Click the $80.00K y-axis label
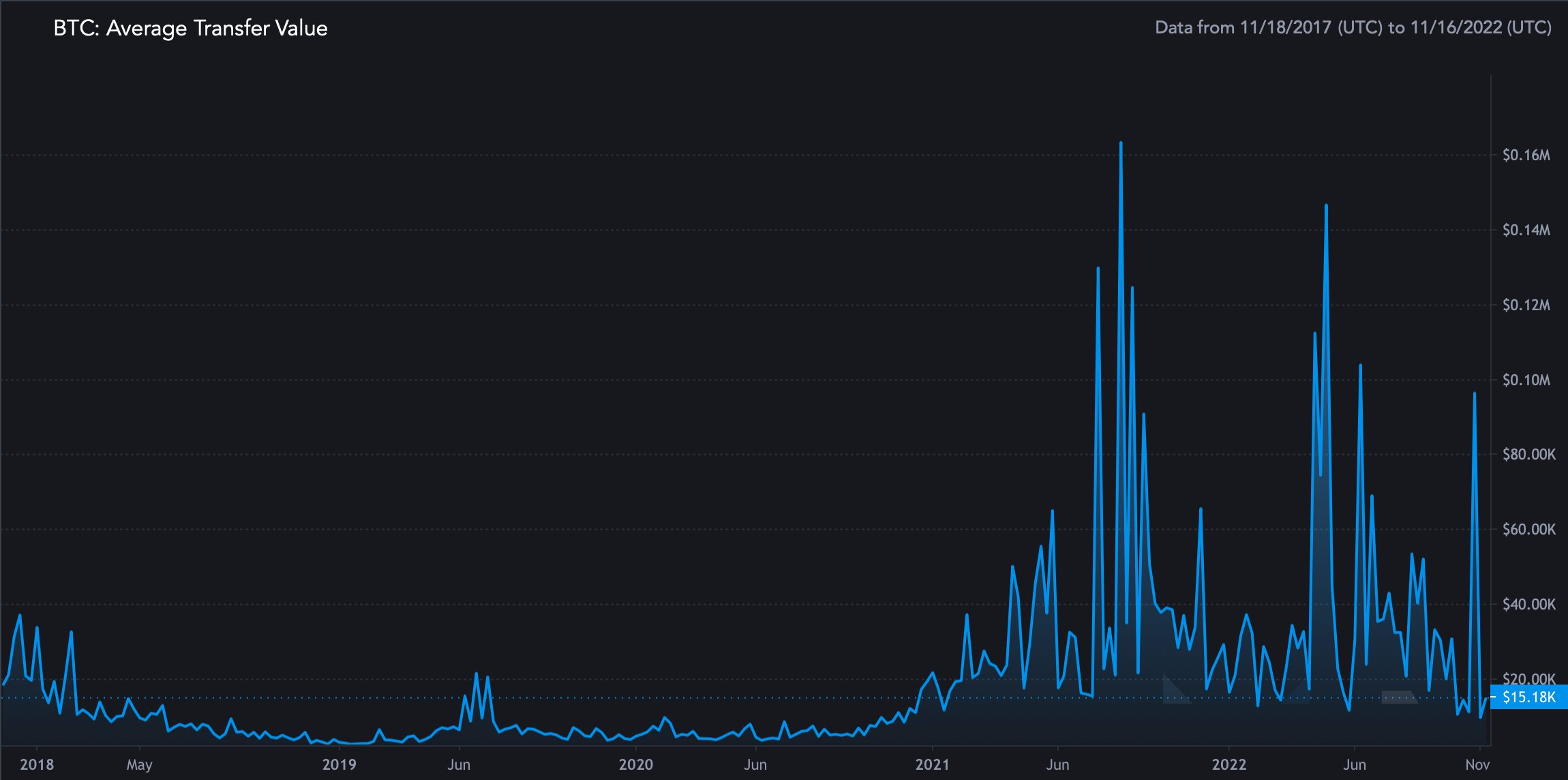 click(x=1528, y=454)
